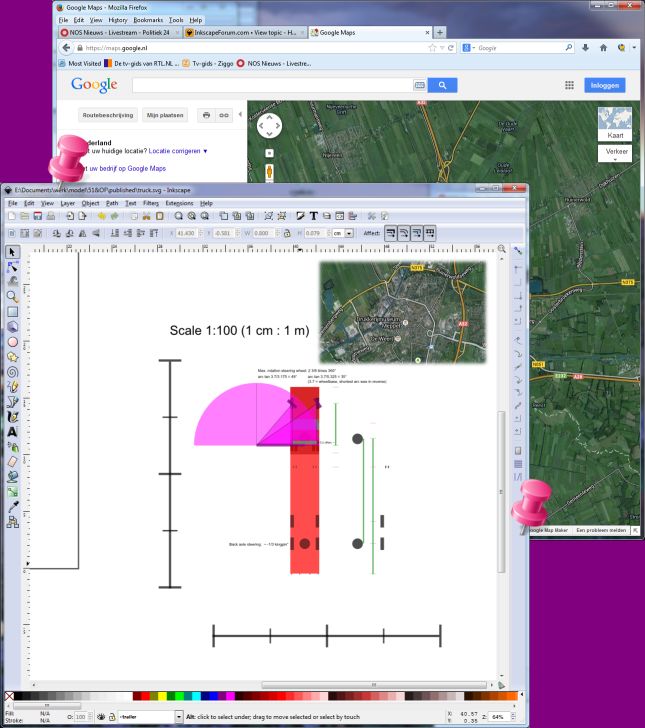Image resolution: width=645 pixels, height=728 pixels.
Task: Choose the Spiral tool
Action: 13,370
